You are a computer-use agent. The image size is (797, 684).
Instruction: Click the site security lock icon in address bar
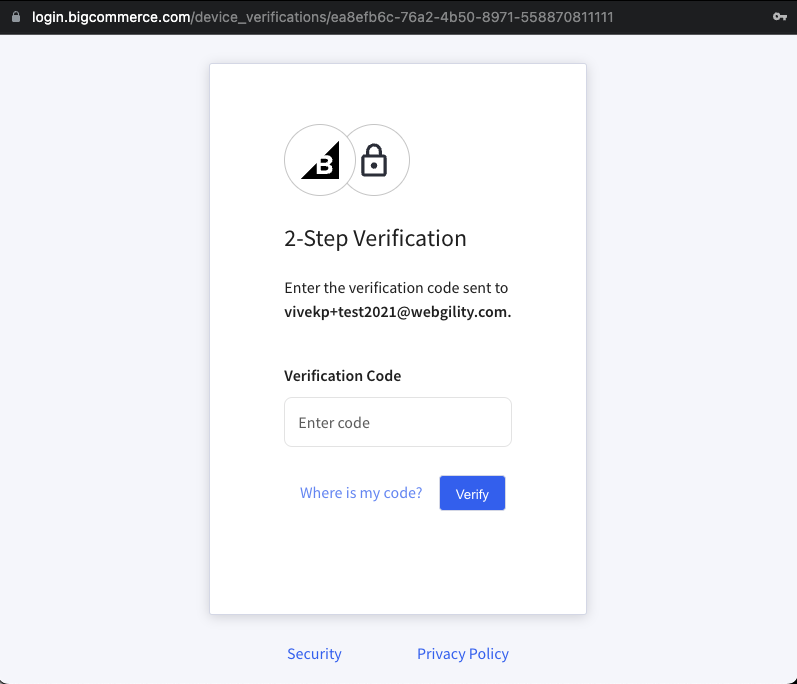pos(16,17)
